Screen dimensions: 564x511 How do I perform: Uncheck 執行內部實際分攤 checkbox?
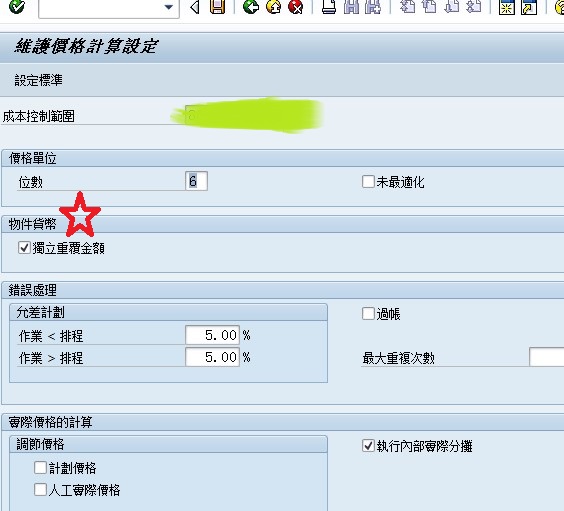point(368,446)
